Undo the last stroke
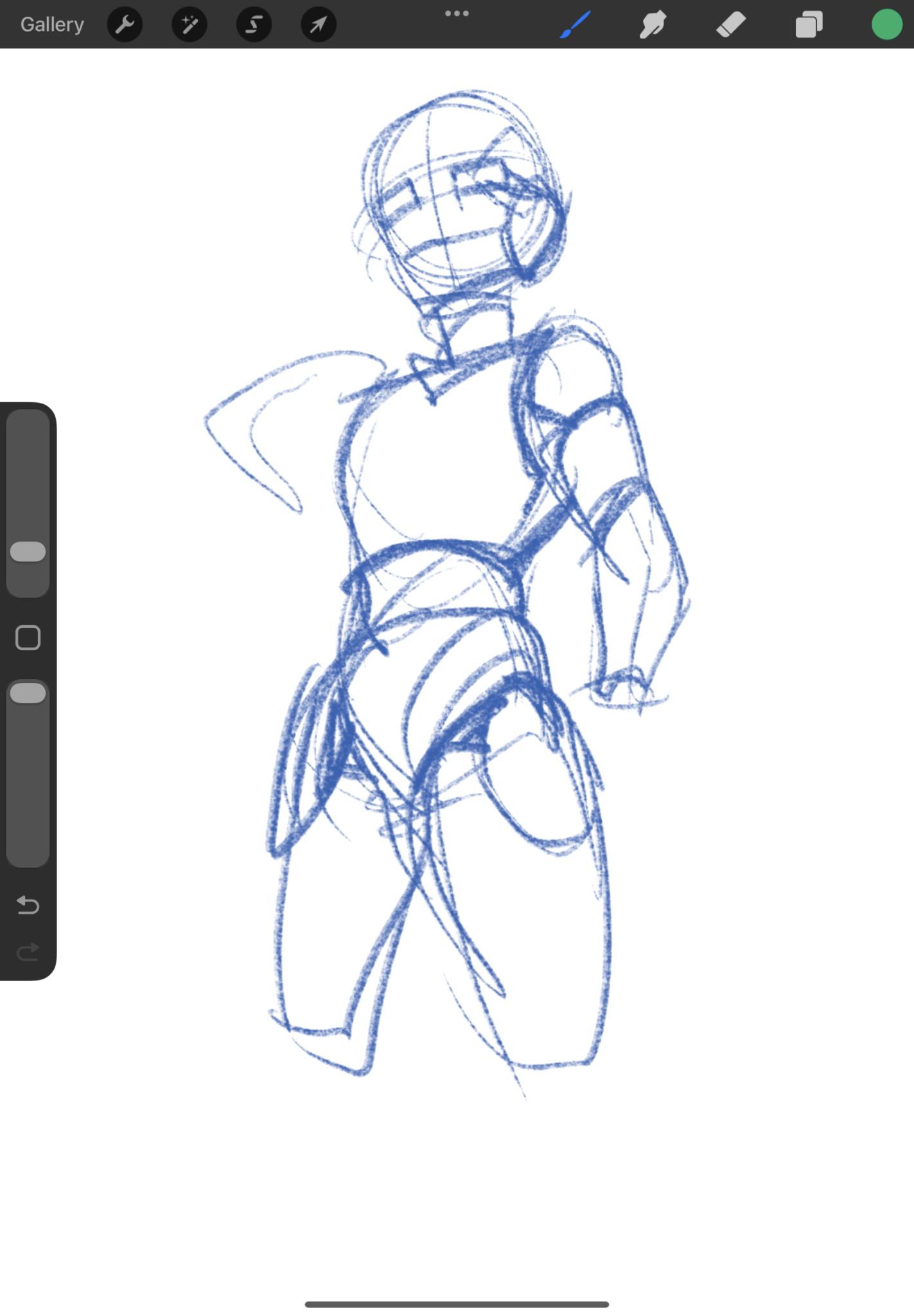Screen dimensions: 914x1316 pos(28,905)
